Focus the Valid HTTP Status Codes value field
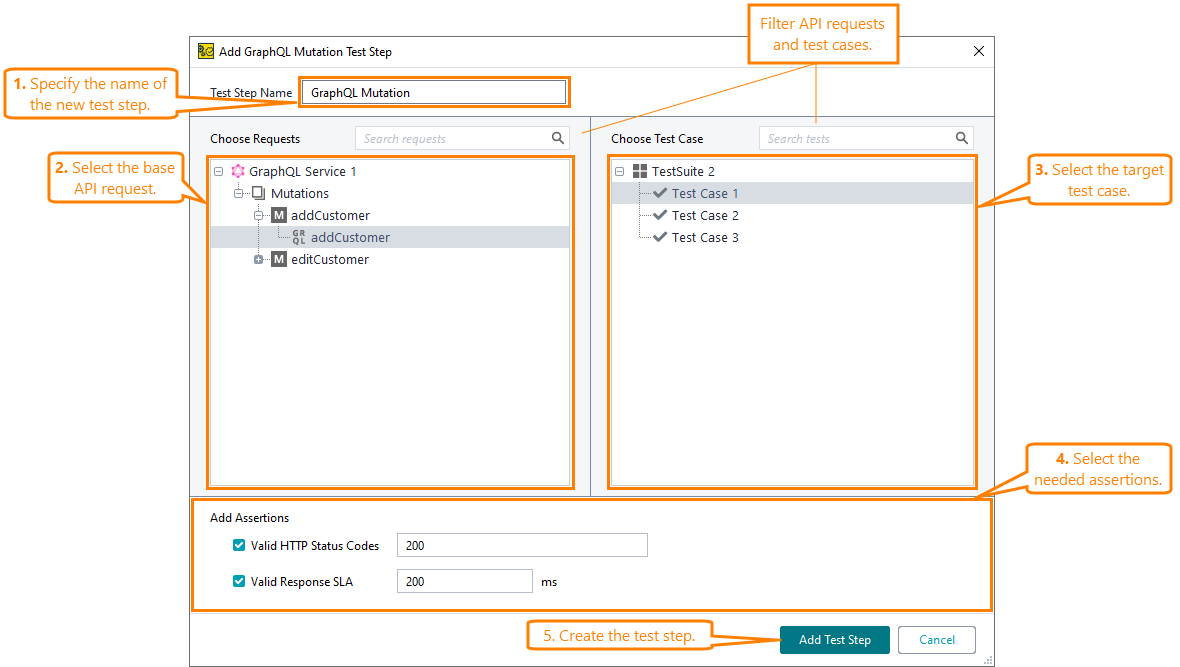This screenshot has height=667, width=1180. click(x=521, y=545)
